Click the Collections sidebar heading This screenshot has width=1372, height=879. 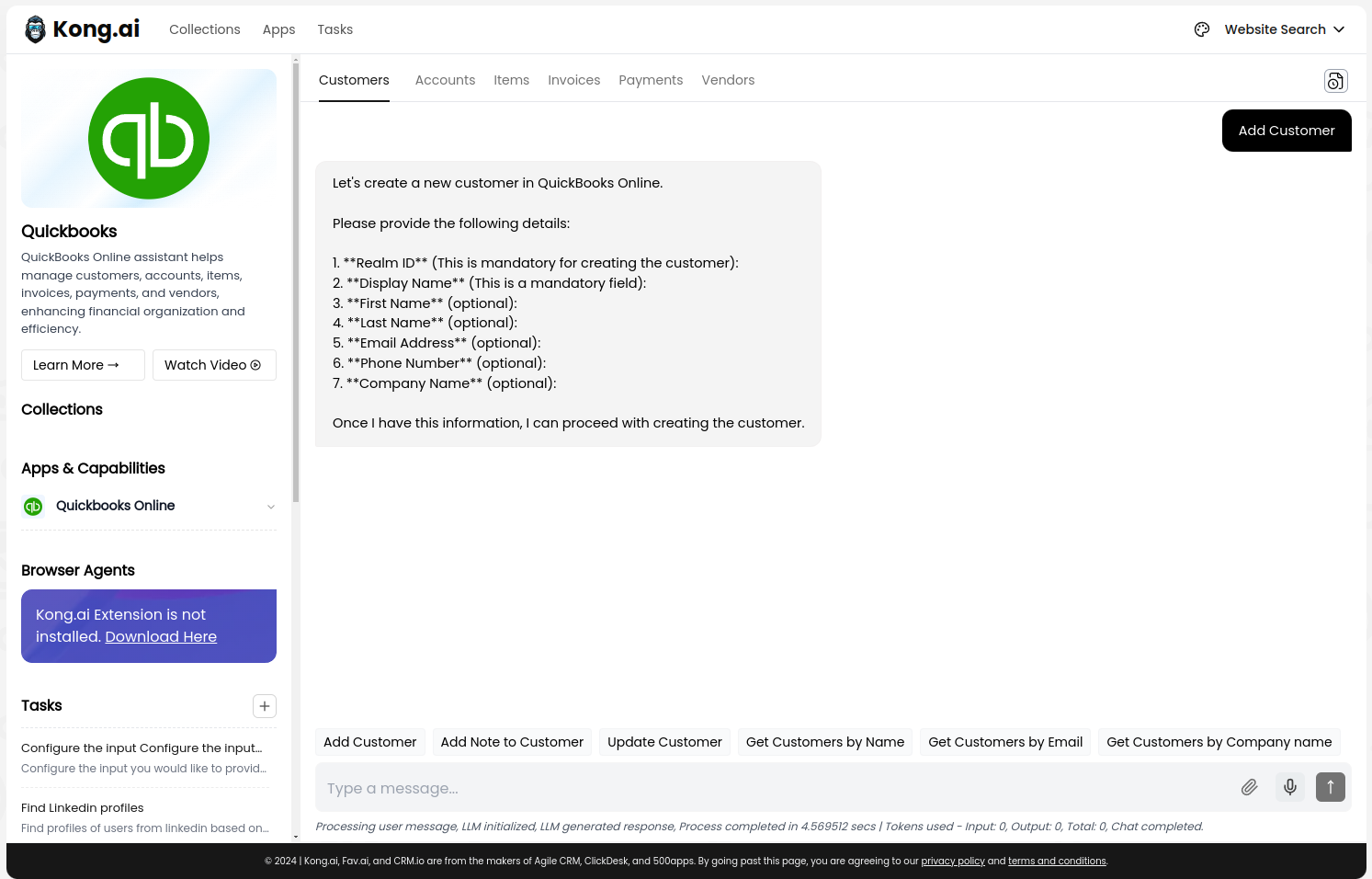pos(62,409)
